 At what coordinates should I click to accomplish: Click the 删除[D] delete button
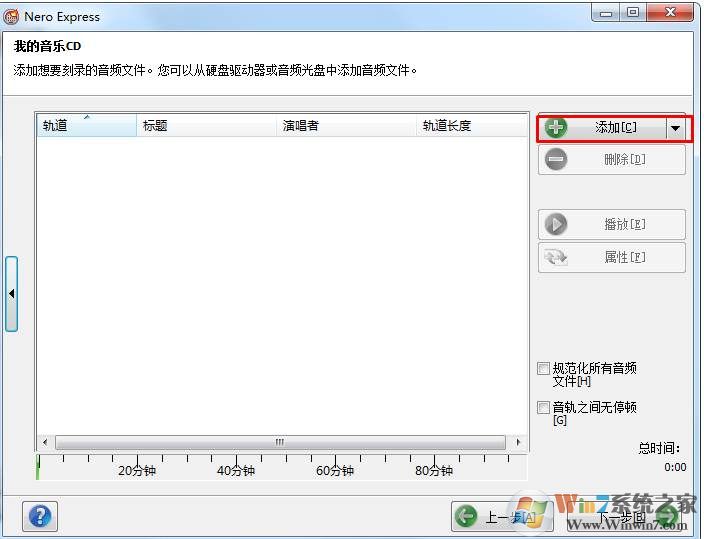coord(612,159)
